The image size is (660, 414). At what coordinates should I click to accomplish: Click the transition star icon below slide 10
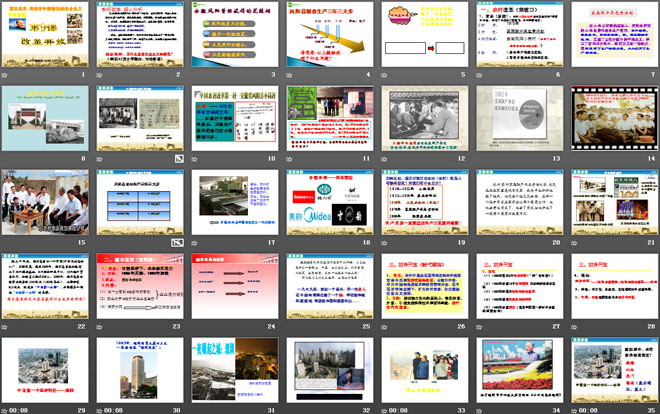click(194, 158)
